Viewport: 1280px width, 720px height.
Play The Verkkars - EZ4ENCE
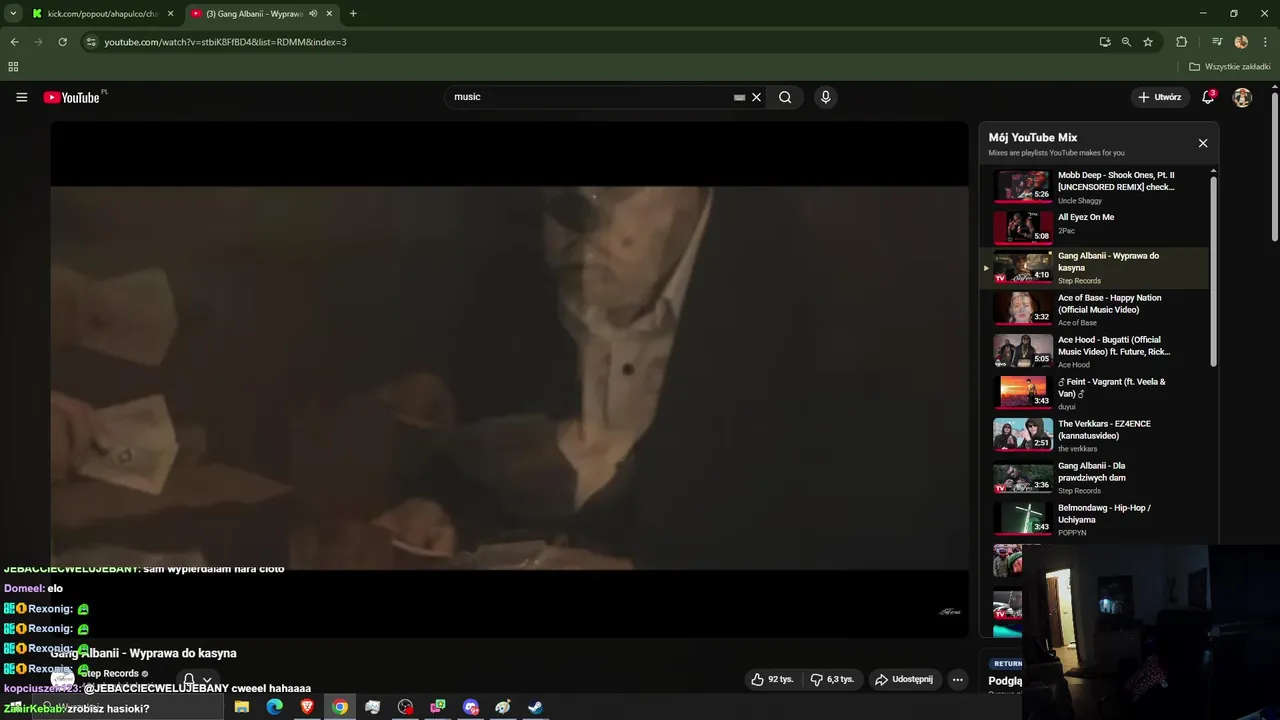tap(1095, 435)
